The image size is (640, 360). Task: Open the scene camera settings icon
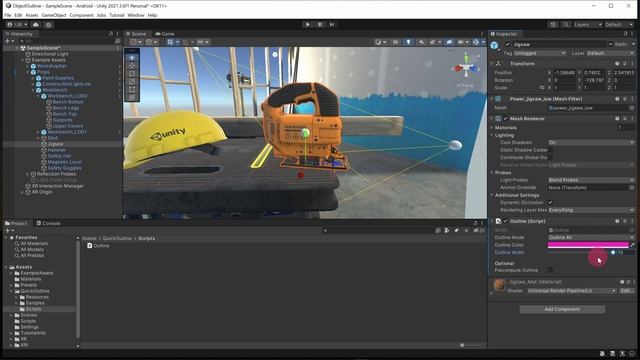coord(462,42)
